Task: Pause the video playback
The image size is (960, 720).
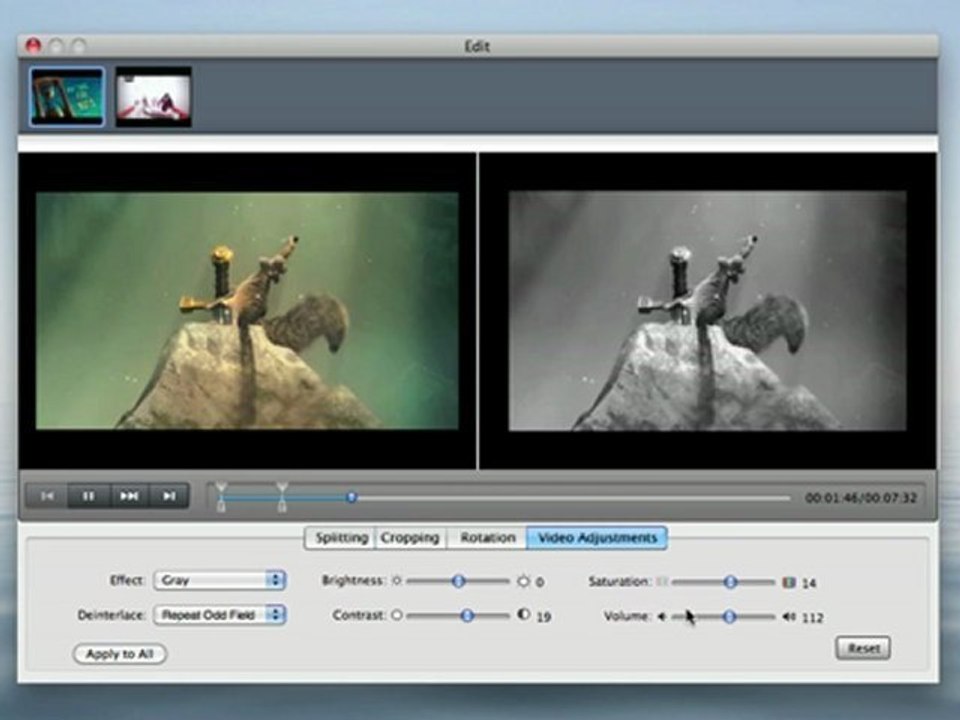Action: (89, 496)
